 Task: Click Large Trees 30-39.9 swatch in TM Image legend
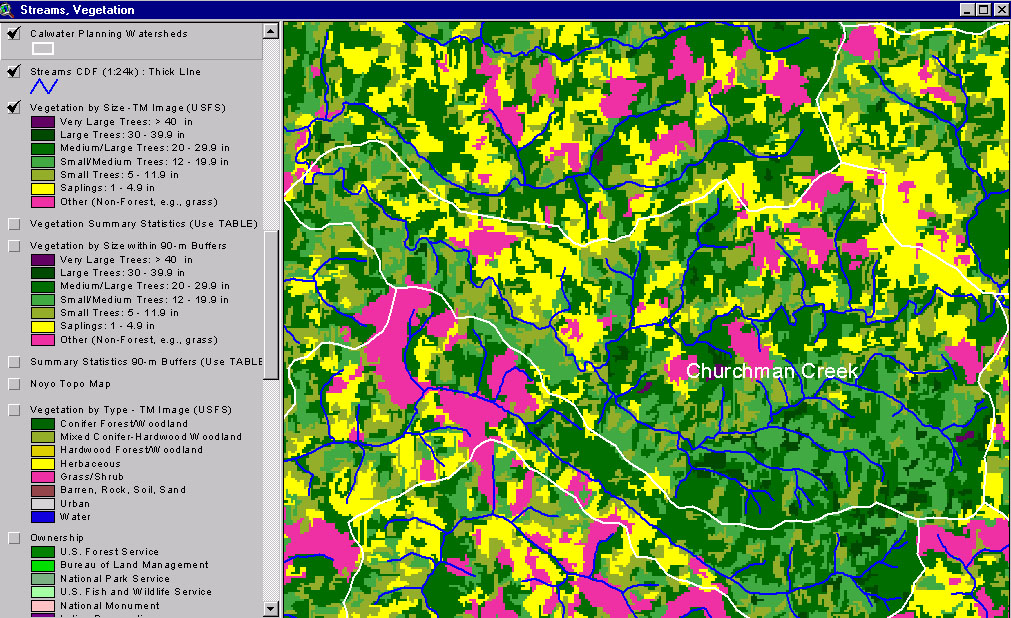tap(43, 135)
